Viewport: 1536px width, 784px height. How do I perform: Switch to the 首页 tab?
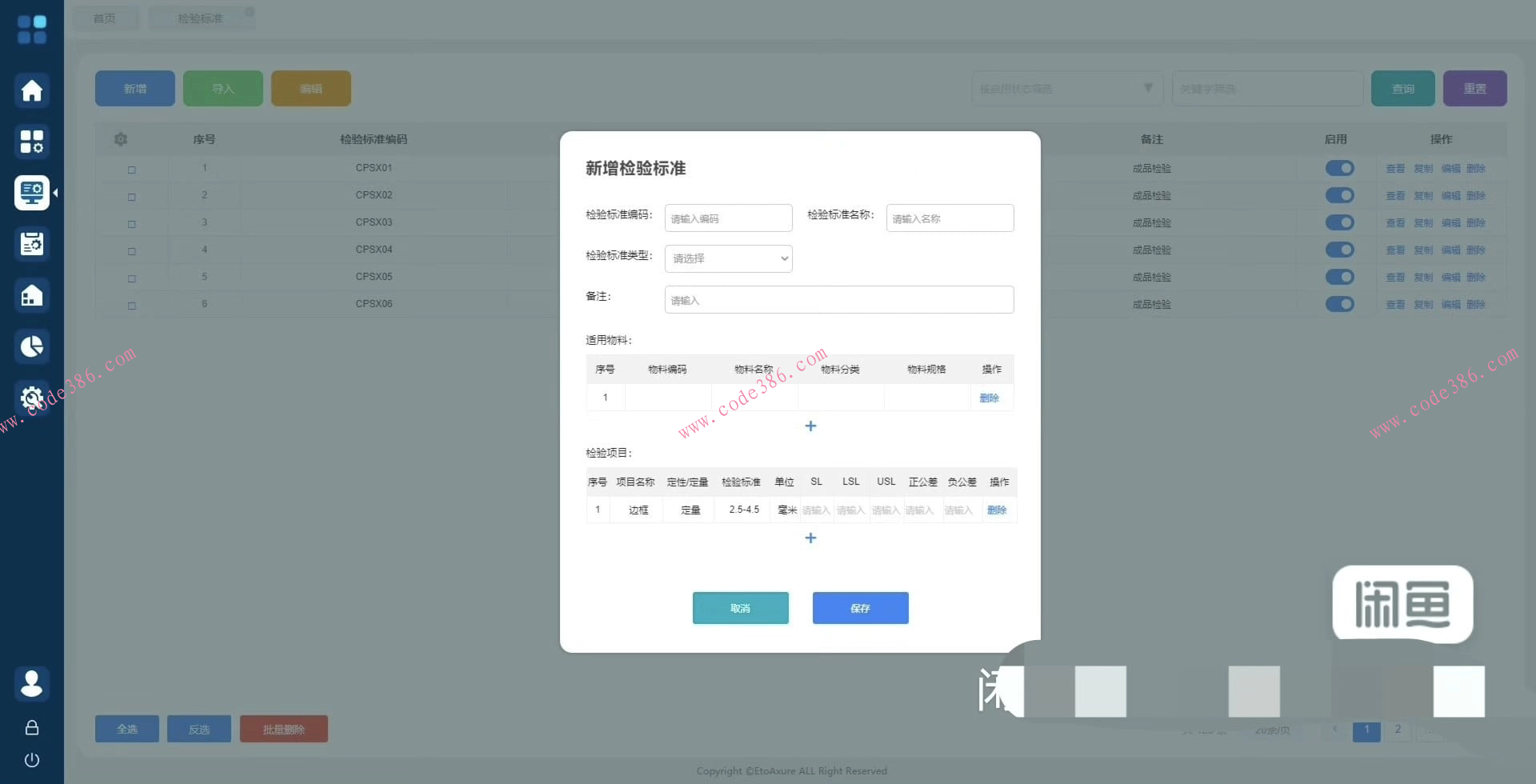coord(105,17)
